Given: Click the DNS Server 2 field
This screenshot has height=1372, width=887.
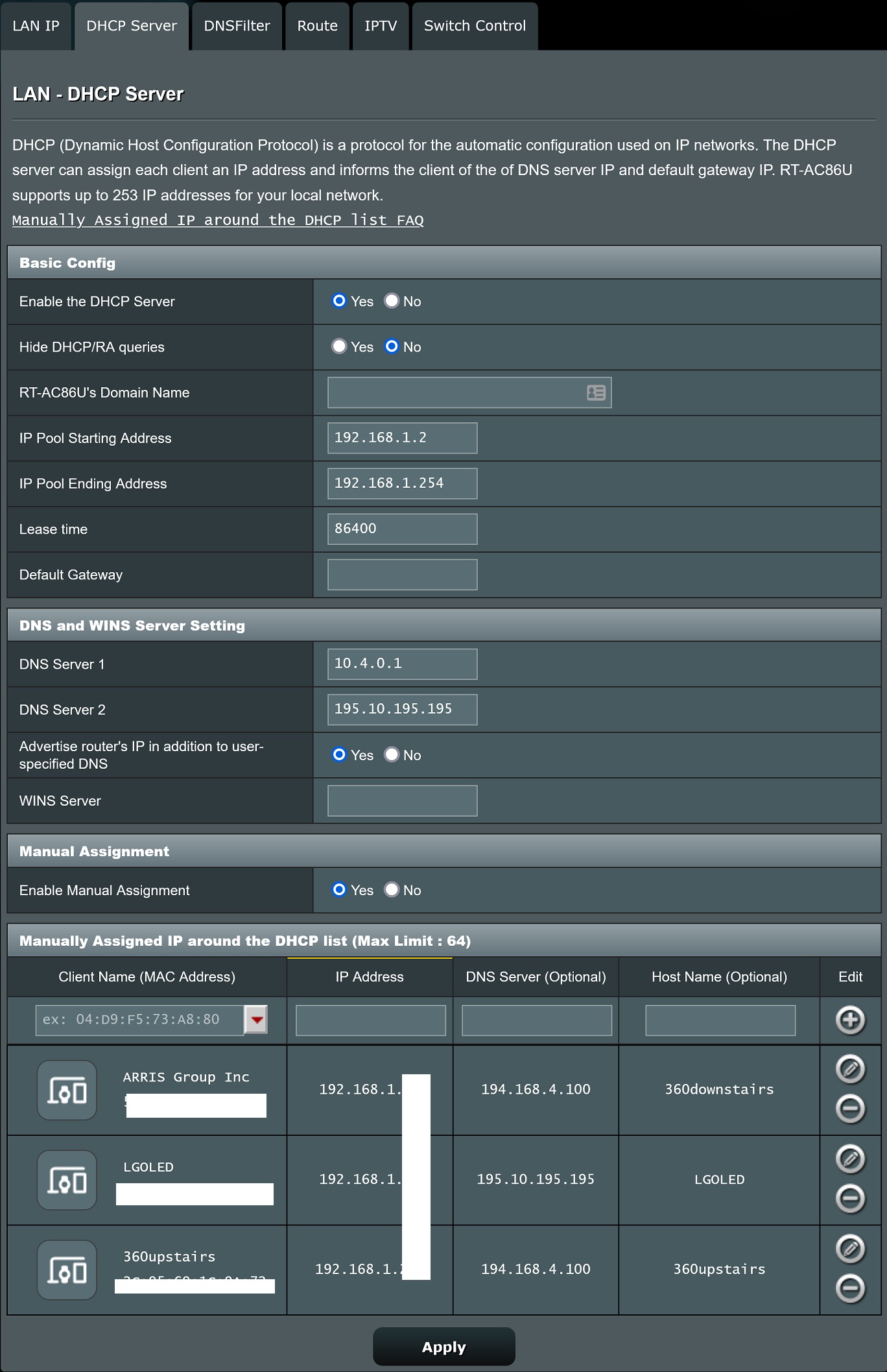Looking at the screenshot, I should pos(403,710).
